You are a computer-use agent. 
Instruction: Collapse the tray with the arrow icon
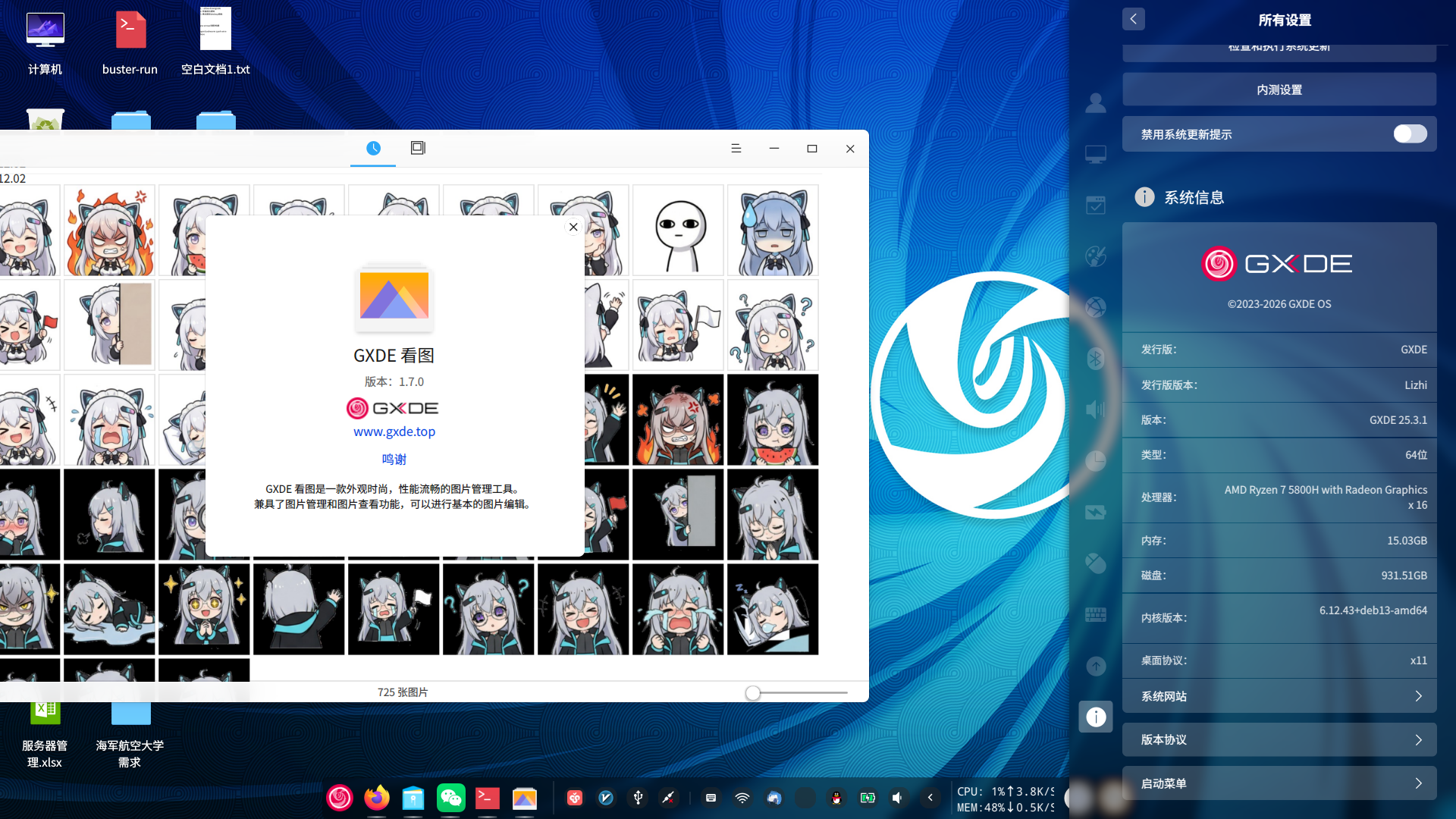tap(930, 798)
